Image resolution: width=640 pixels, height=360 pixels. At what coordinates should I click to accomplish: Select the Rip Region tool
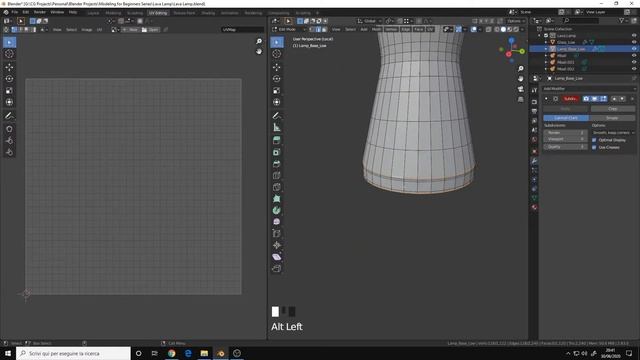pos(277,268)
